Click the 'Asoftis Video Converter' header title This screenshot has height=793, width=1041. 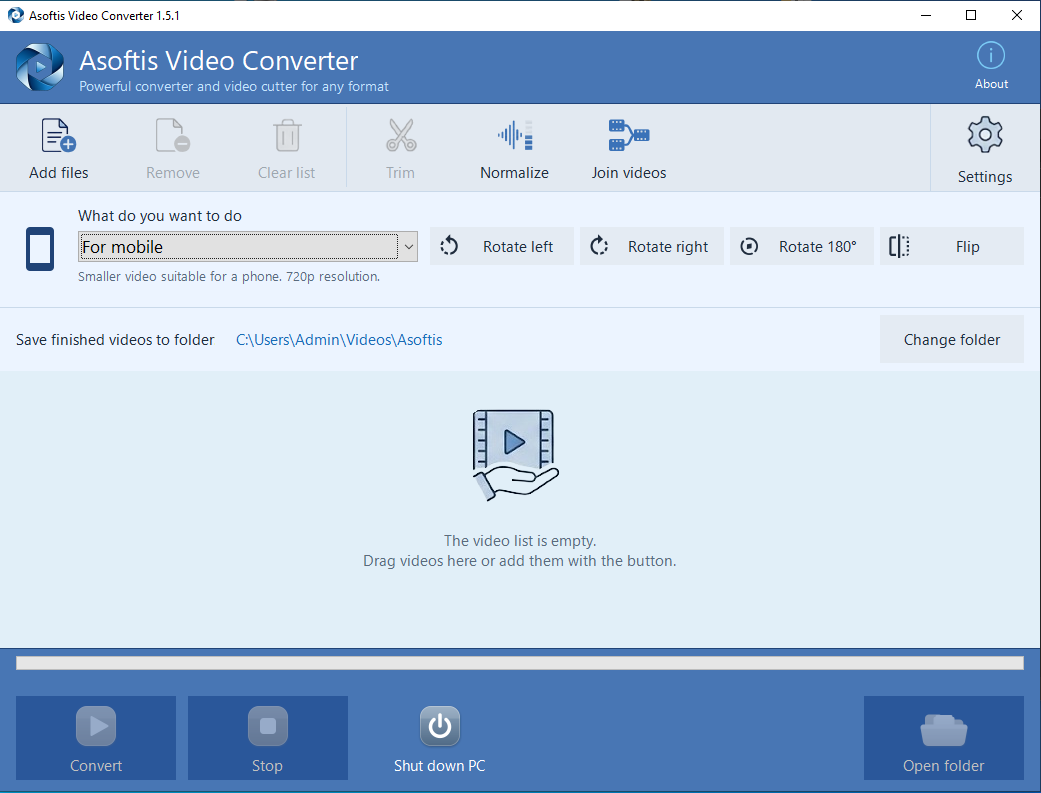click(218, 61)
